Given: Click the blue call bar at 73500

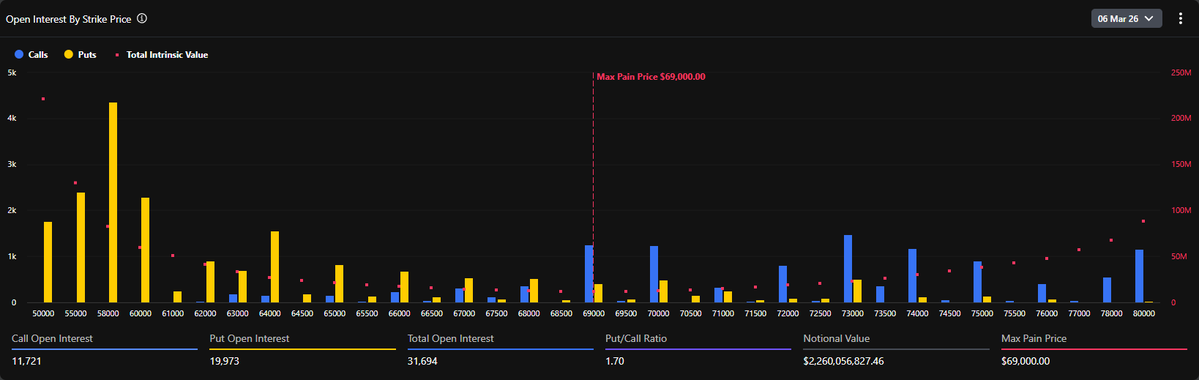Looking at the screenshot, I should tap(880, 294).
